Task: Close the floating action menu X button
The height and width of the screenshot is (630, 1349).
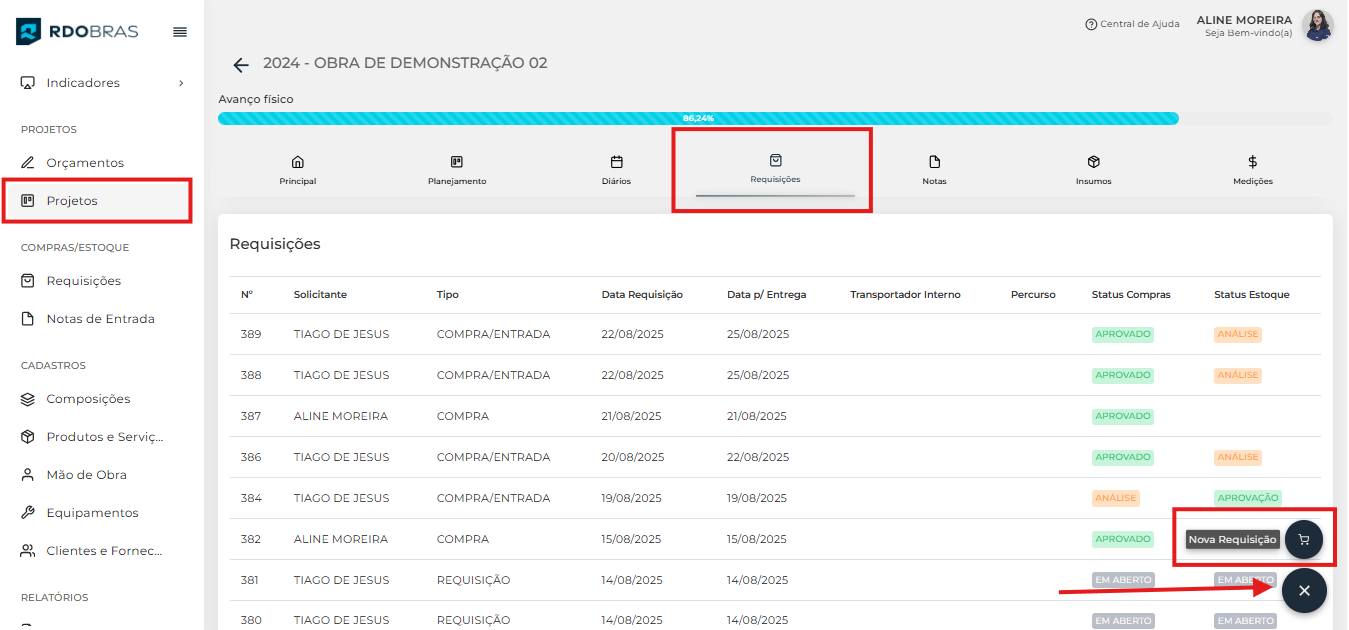Action: 1304,590
